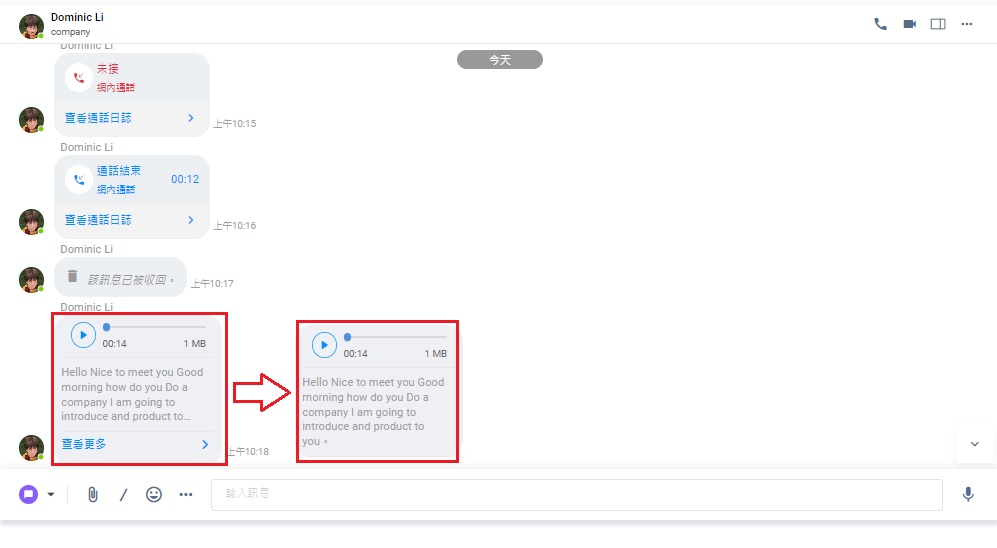The height and width of the screenshot is (548, 997).
Task: Play the expanded voice message on right
Action: tap(324, 345)
